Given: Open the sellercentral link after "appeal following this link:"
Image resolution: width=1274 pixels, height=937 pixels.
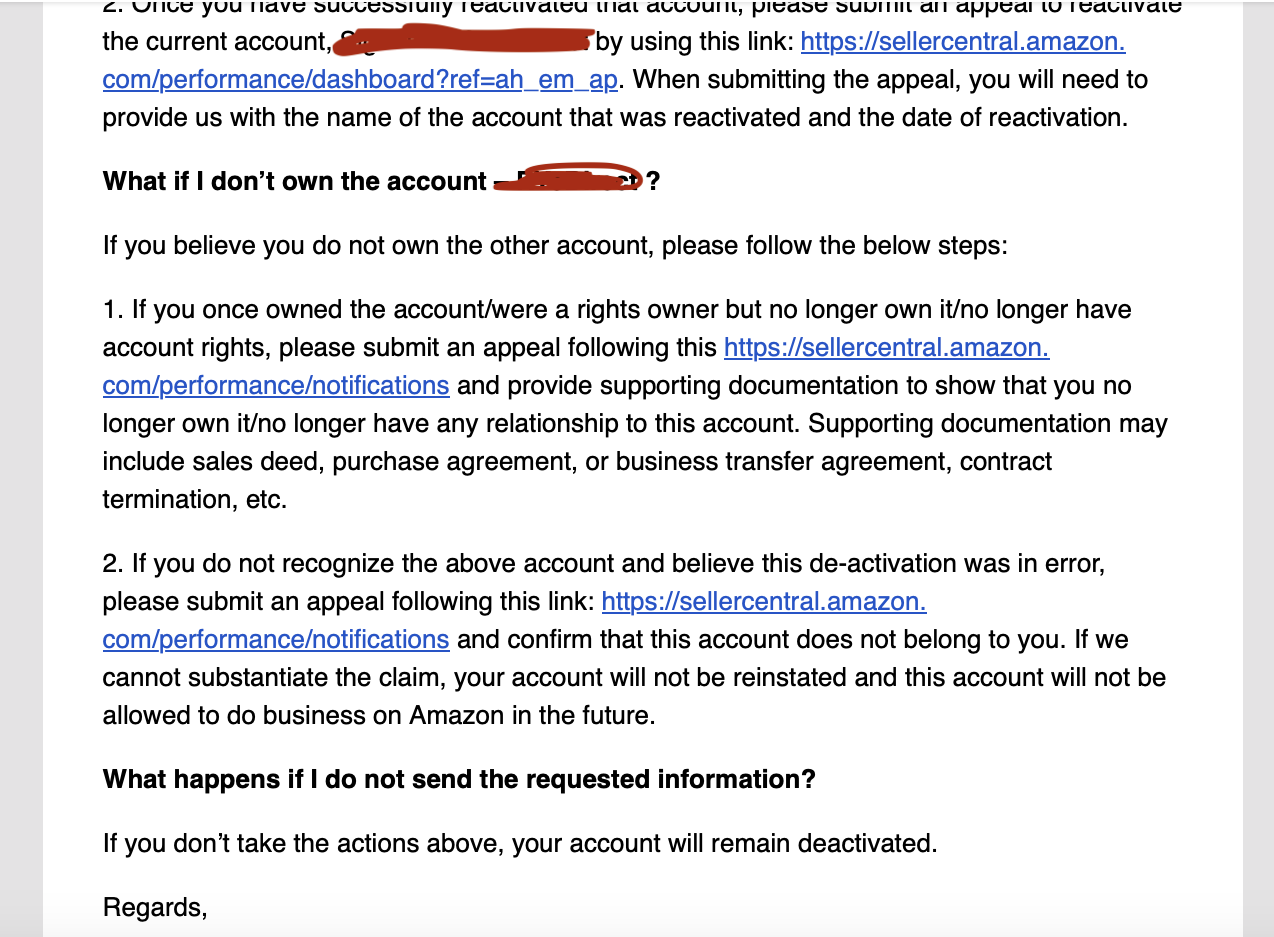Looking at the screenshot, I should pyautogui.click(x=764, y=601).
